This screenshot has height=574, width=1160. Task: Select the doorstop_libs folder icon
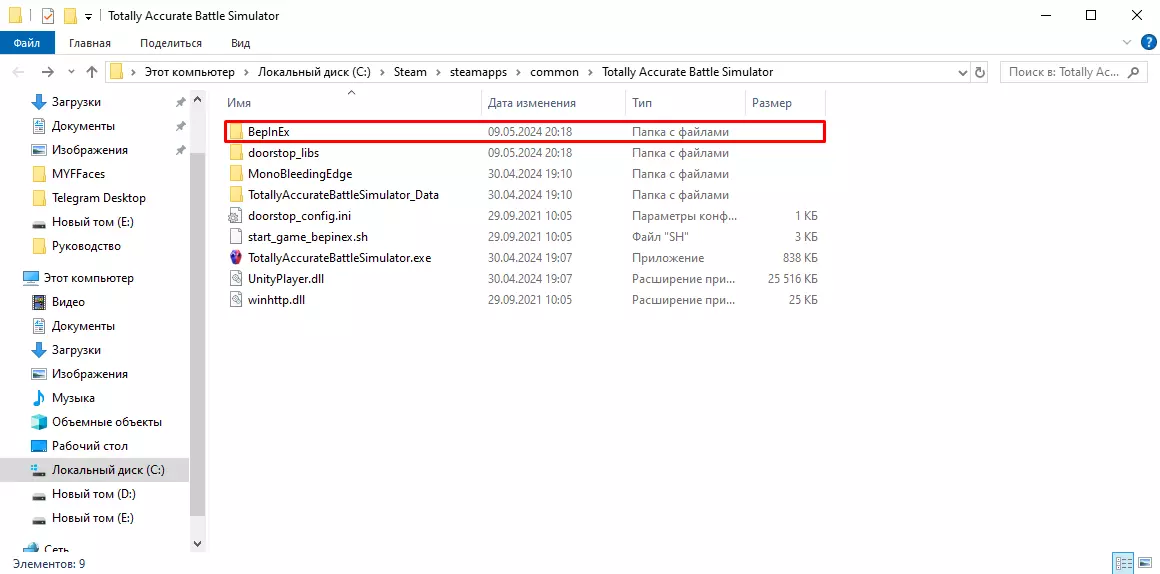tap(236, 153)
